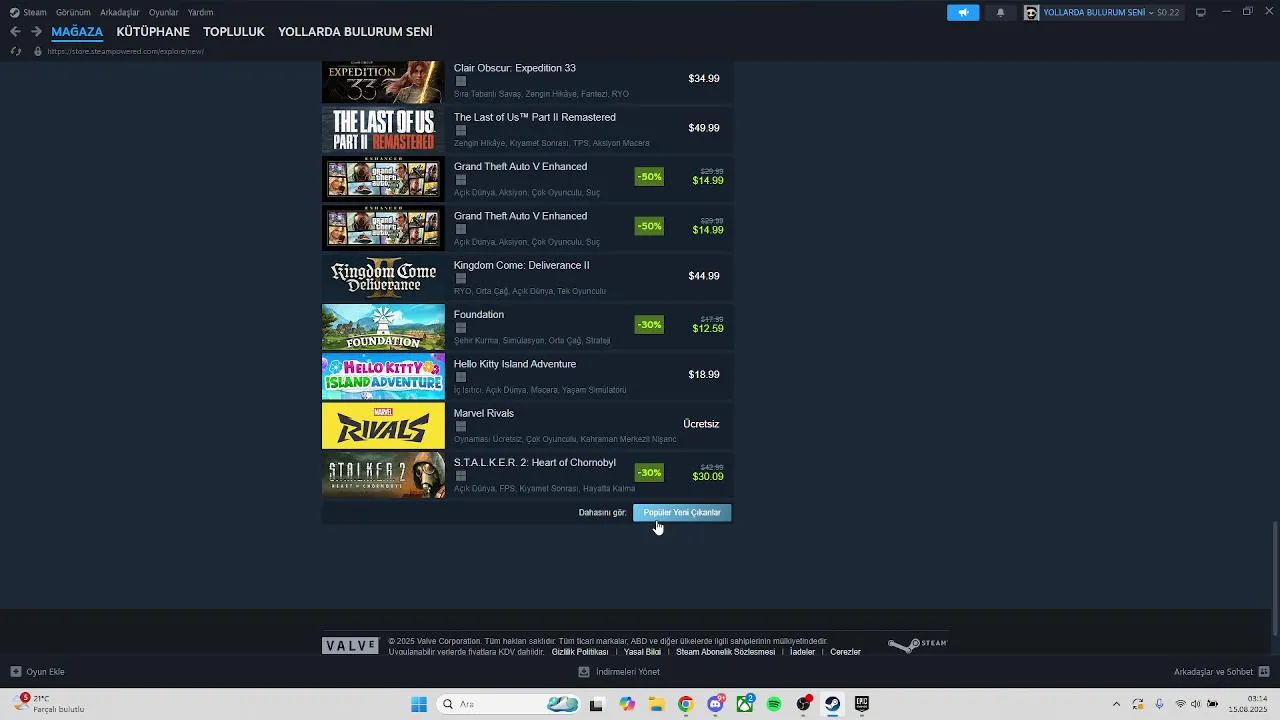The image size is (1280, 720).
Task: Click the store URL address text
Action: [x=125, y=51]
